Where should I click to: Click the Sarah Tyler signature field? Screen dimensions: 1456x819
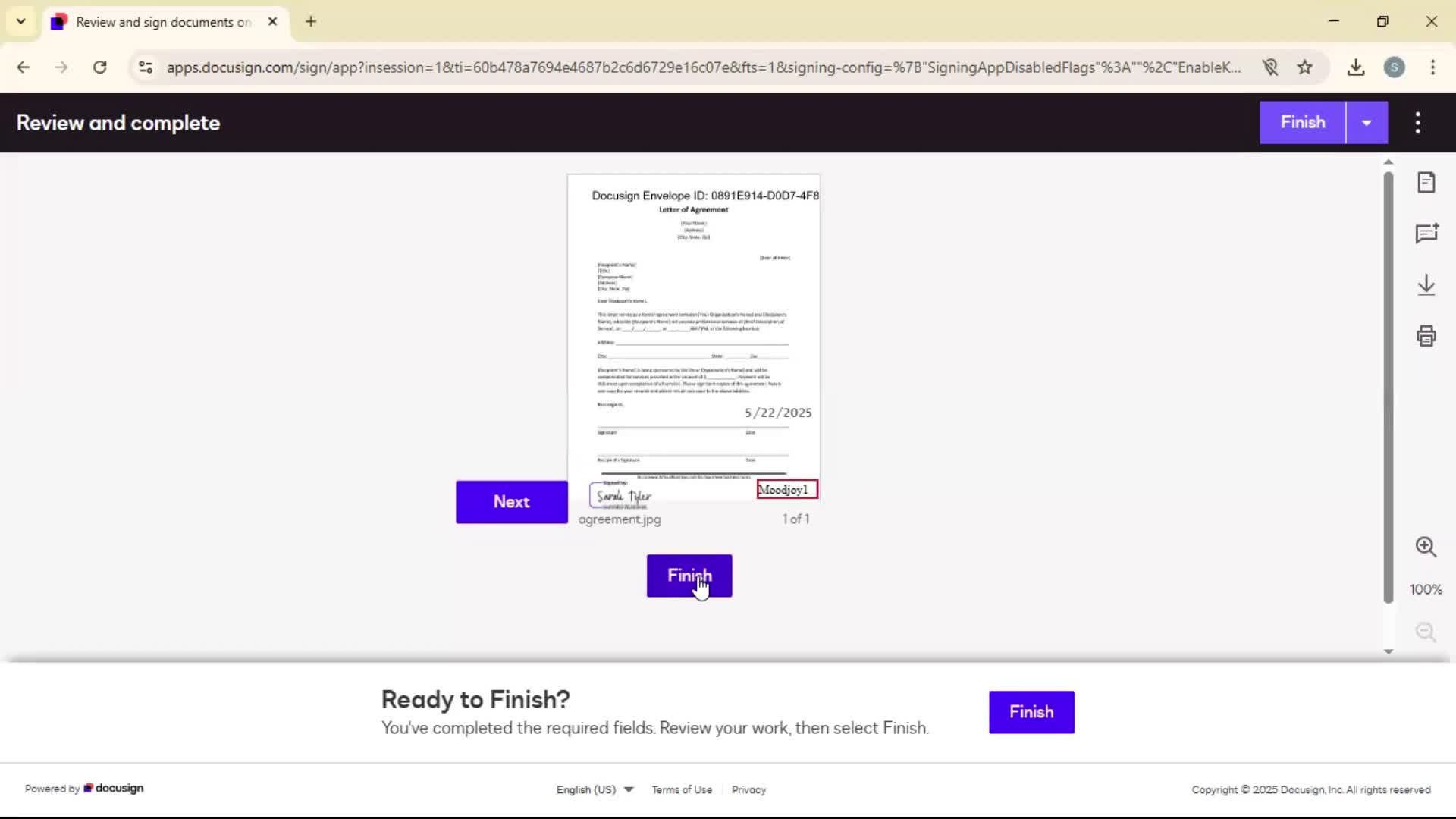click(623, 495)
